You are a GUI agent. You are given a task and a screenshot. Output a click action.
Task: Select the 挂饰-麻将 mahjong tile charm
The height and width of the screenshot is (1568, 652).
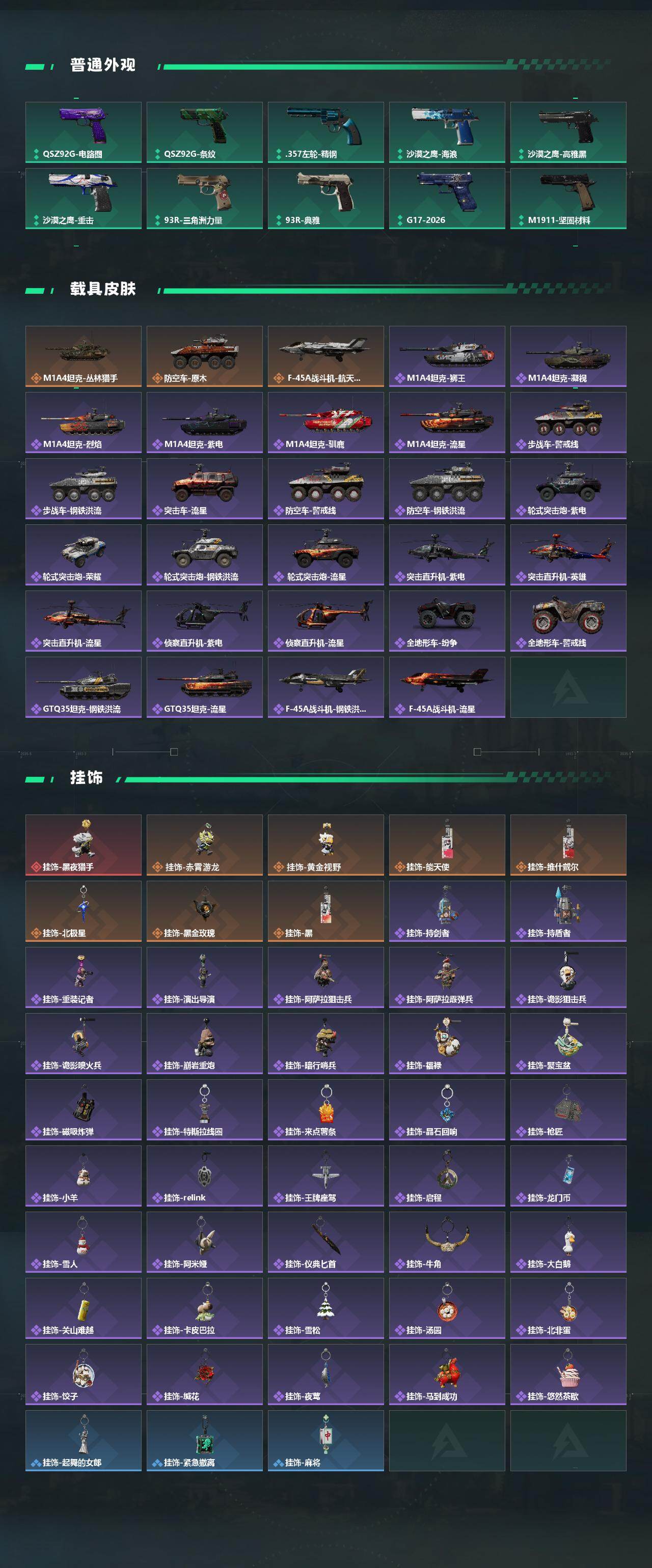coord(325,1441)
